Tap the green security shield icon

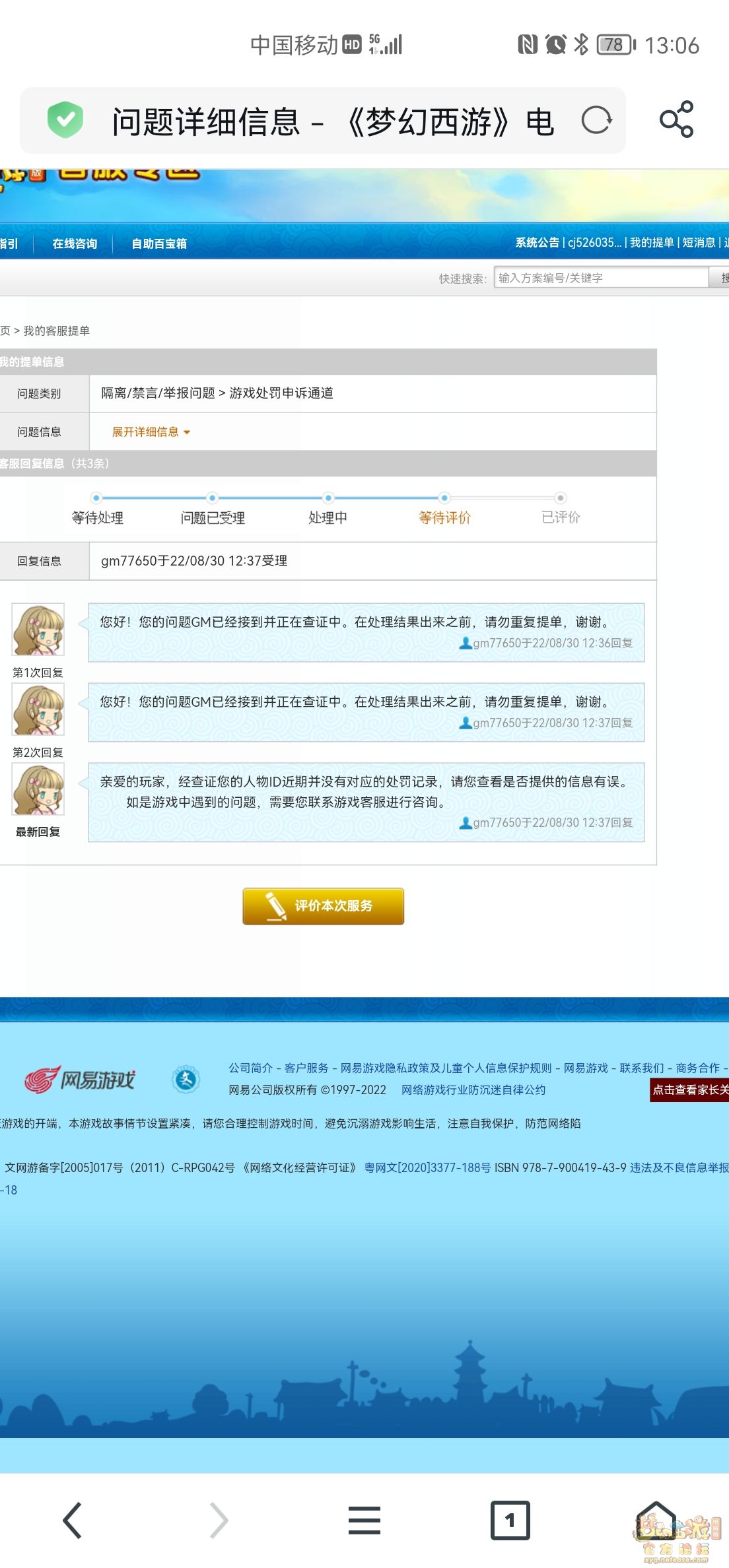[x=65, y=121]
